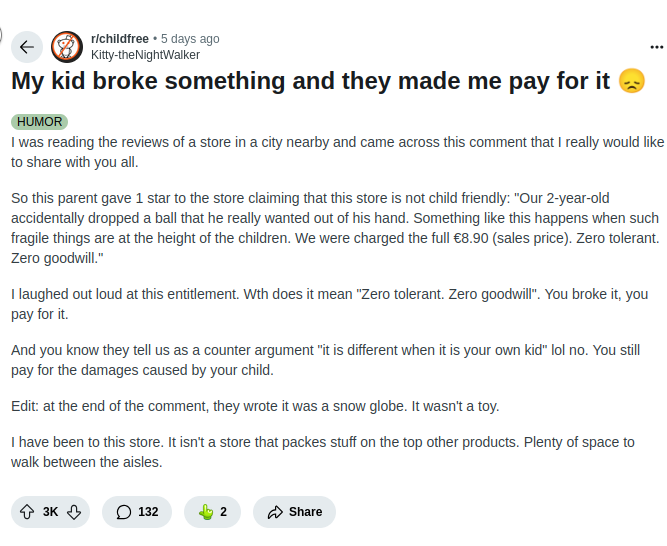Filter posts by the HUMOR flair tag
Image resolution: width=667 pixels, height=546 pixels.
(40, 122)
